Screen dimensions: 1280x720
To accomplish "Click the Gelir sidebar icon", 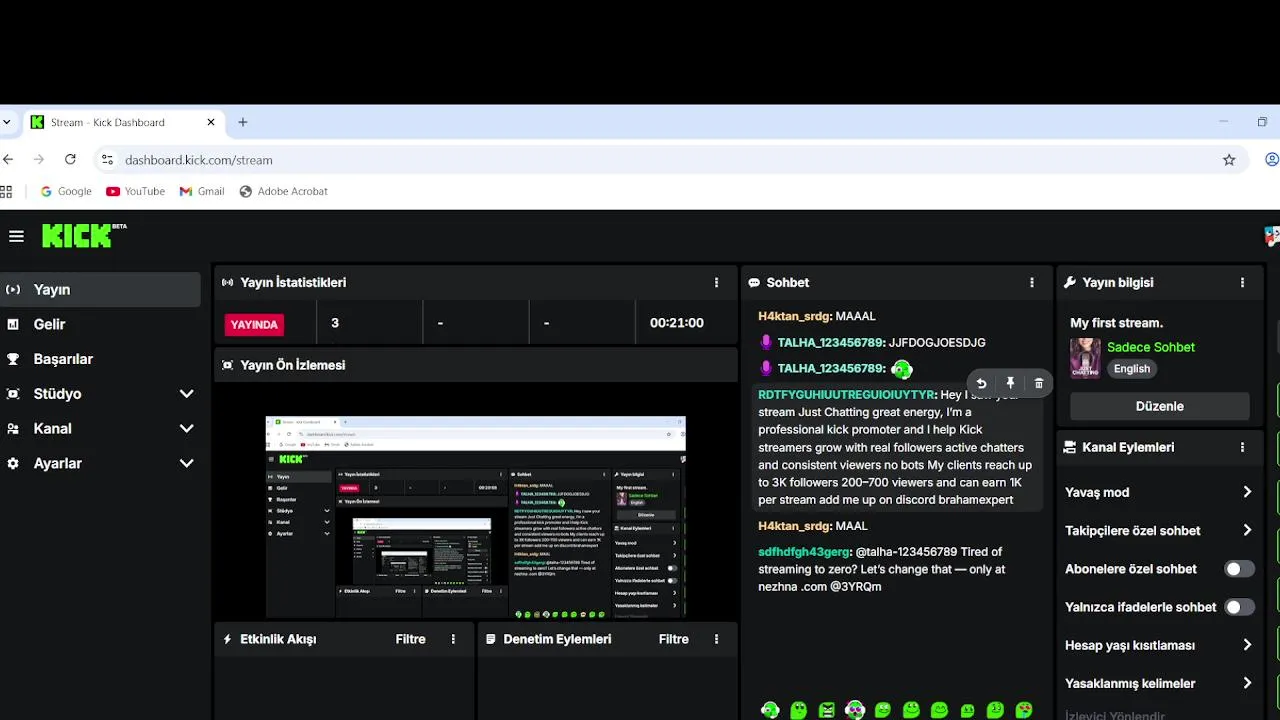I will tap(13, 324).
